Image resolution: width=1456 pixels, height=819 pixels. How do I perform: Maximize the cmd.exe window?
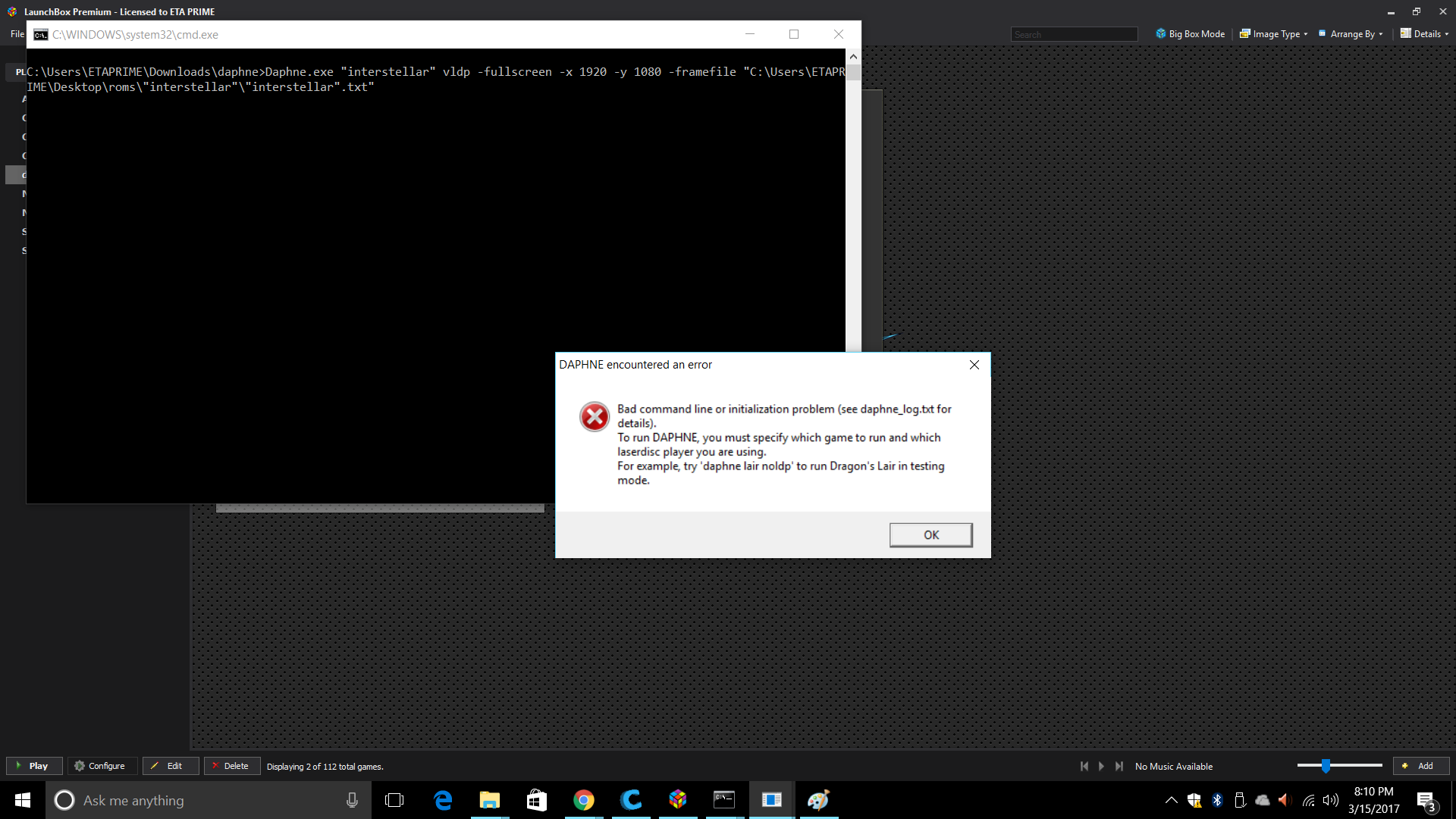pyautogui.click(x=794, y=34)
